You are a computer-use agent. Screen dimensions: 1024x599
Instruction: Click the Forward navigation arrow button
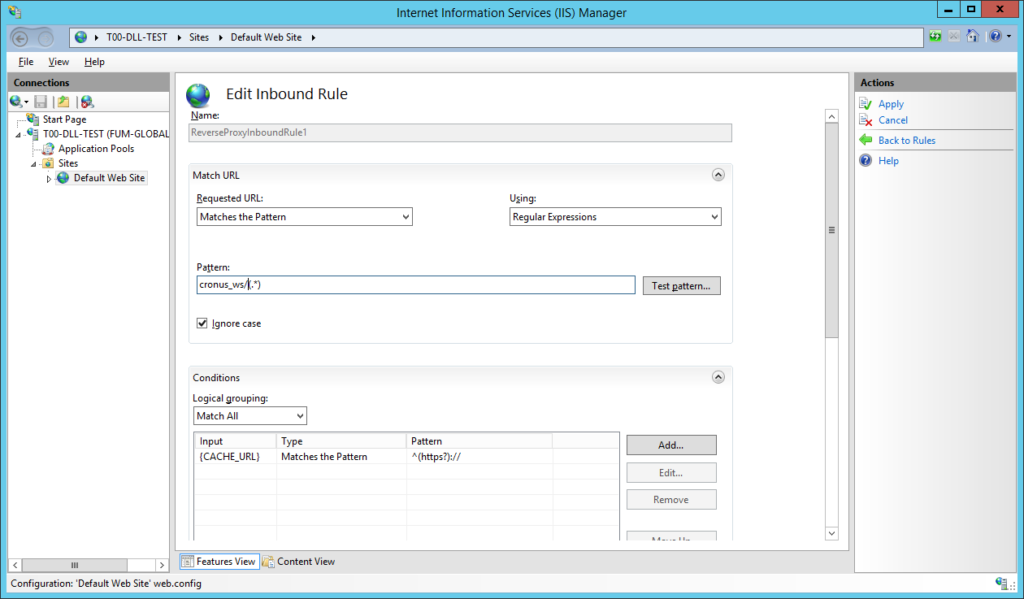pyautogui.click(x=45, y=38)
